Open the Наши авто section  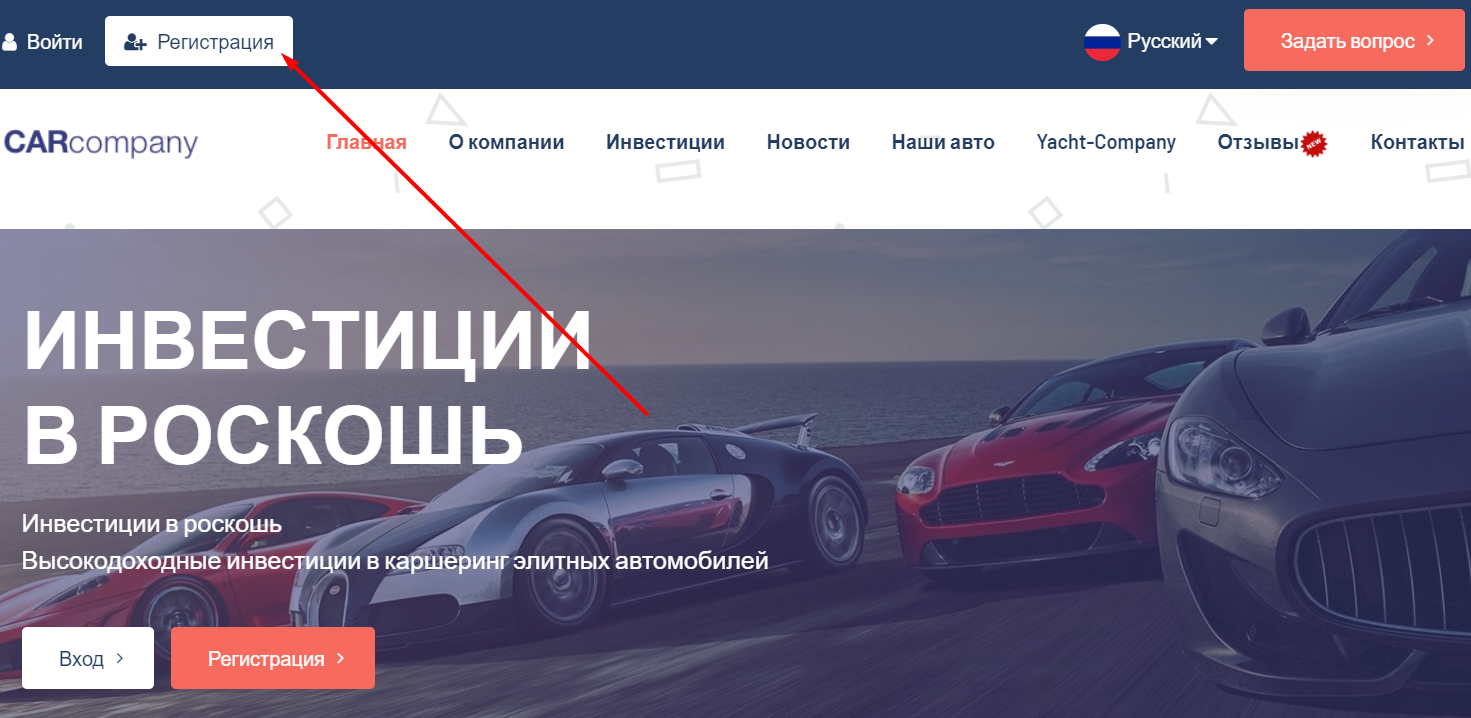point(943,142)
